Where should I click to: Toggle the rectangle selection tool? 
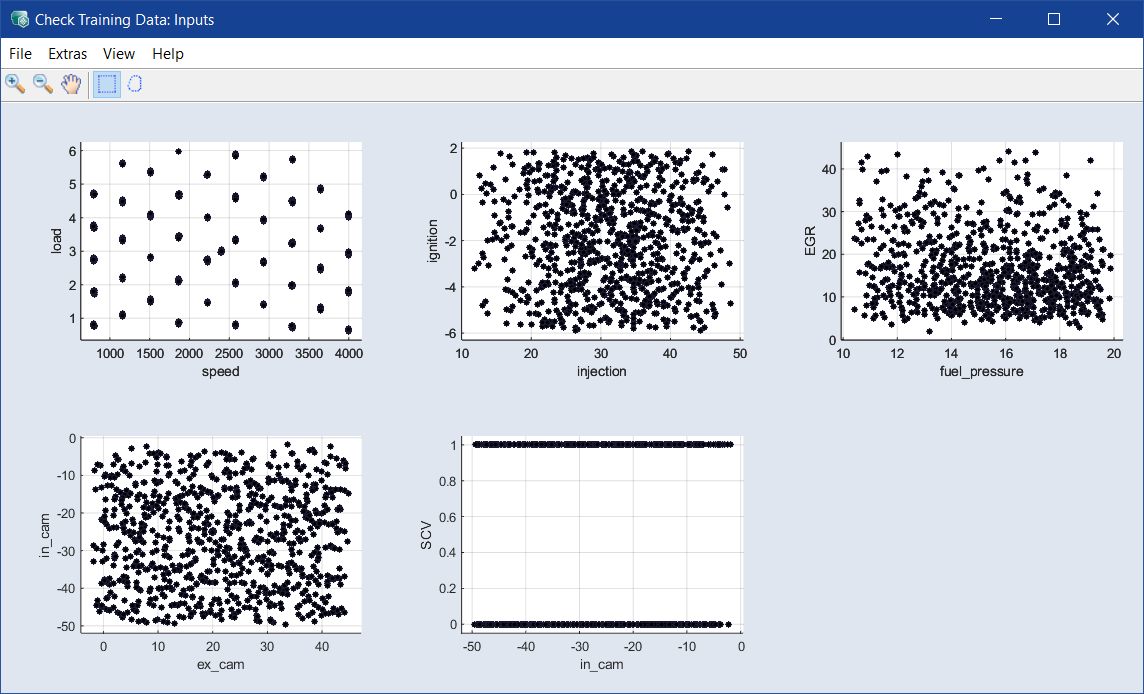106,84
